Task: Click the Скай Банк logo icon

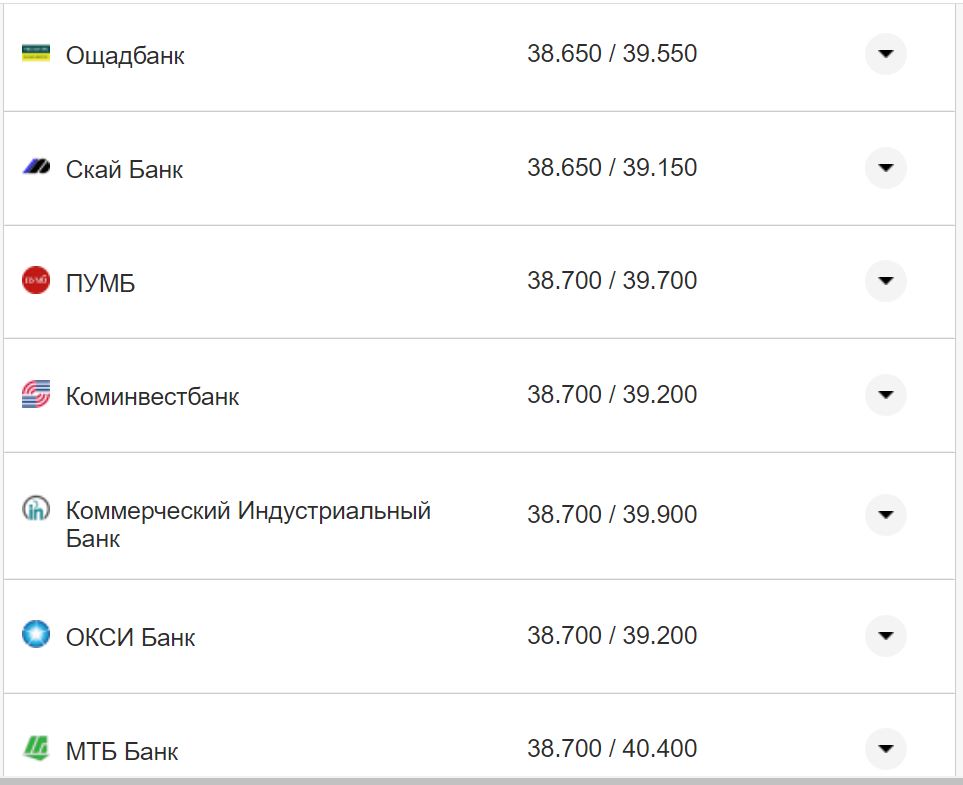Action: (x=36, y=168)
